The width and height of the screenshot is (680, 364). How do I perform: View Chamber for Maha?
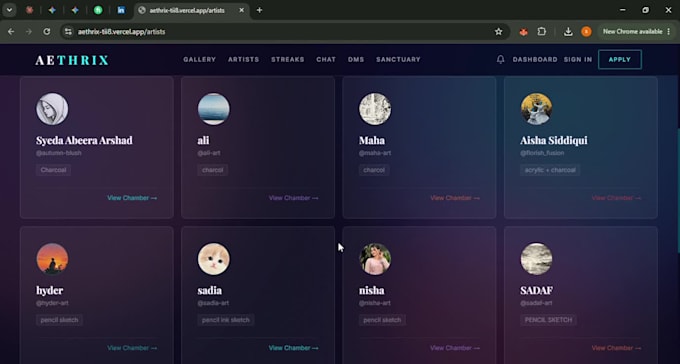coord(455,198)
